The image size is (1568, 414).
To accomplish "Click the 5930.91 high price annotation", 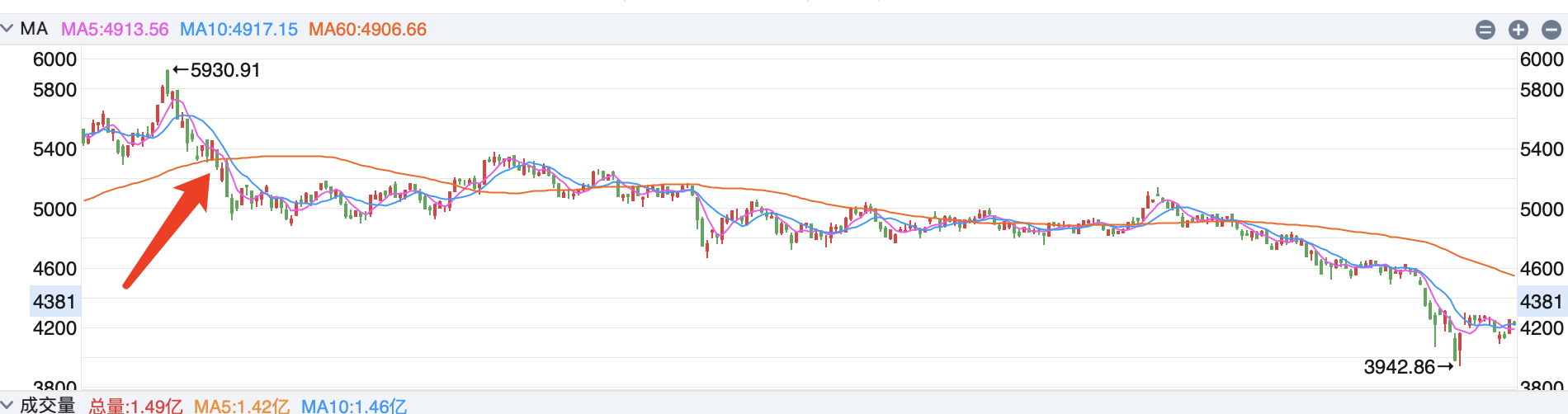I will click(x=224, y=71).
